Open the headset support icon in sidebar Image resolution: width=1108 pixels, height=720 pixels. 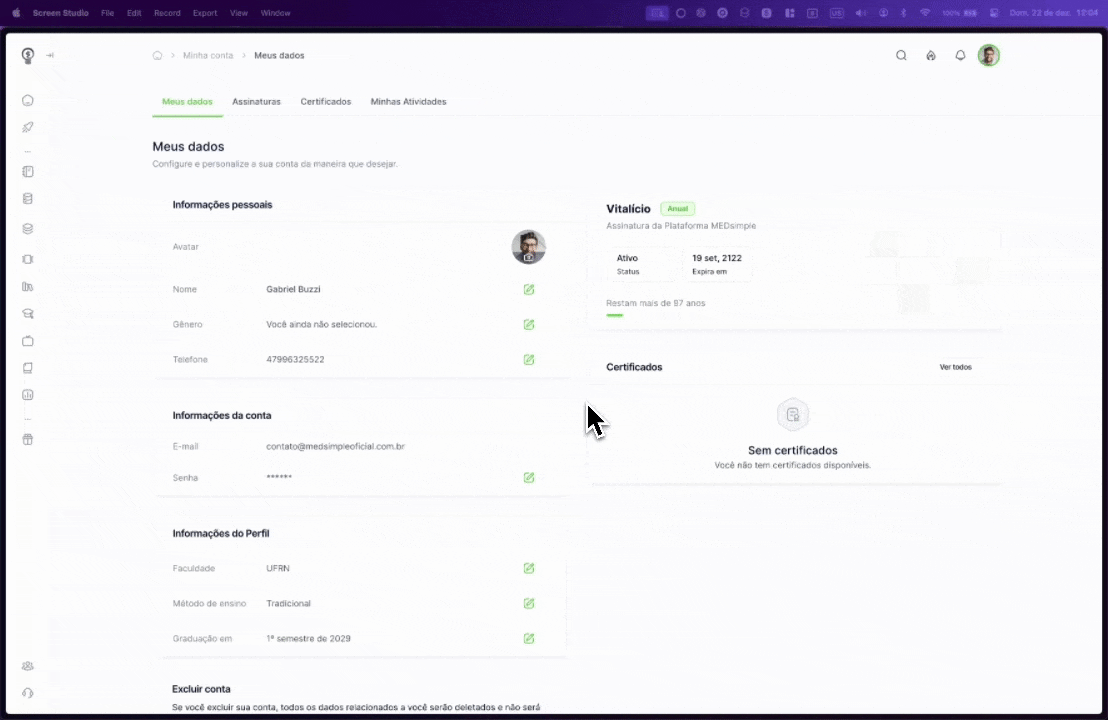click(x=28, y=693)
